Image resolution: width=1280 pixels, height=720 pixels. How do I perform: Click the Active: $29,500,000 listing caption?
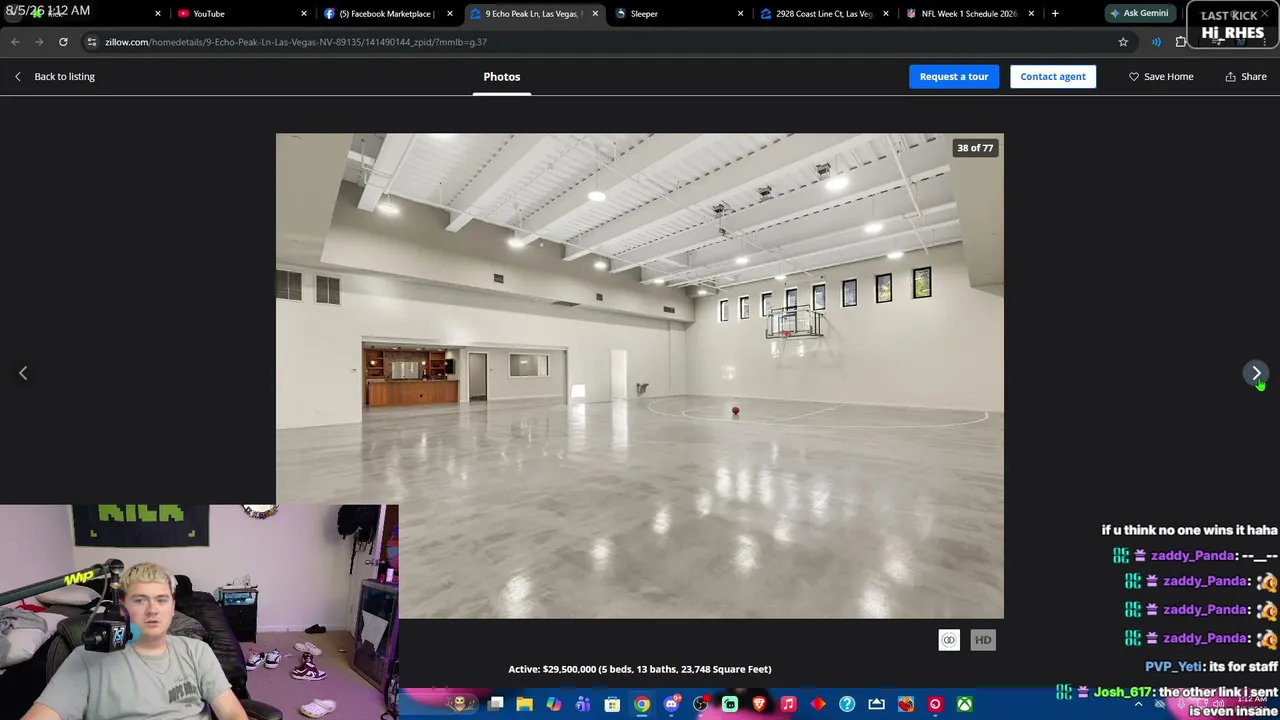pyautogui.click(x=640, y=669)
